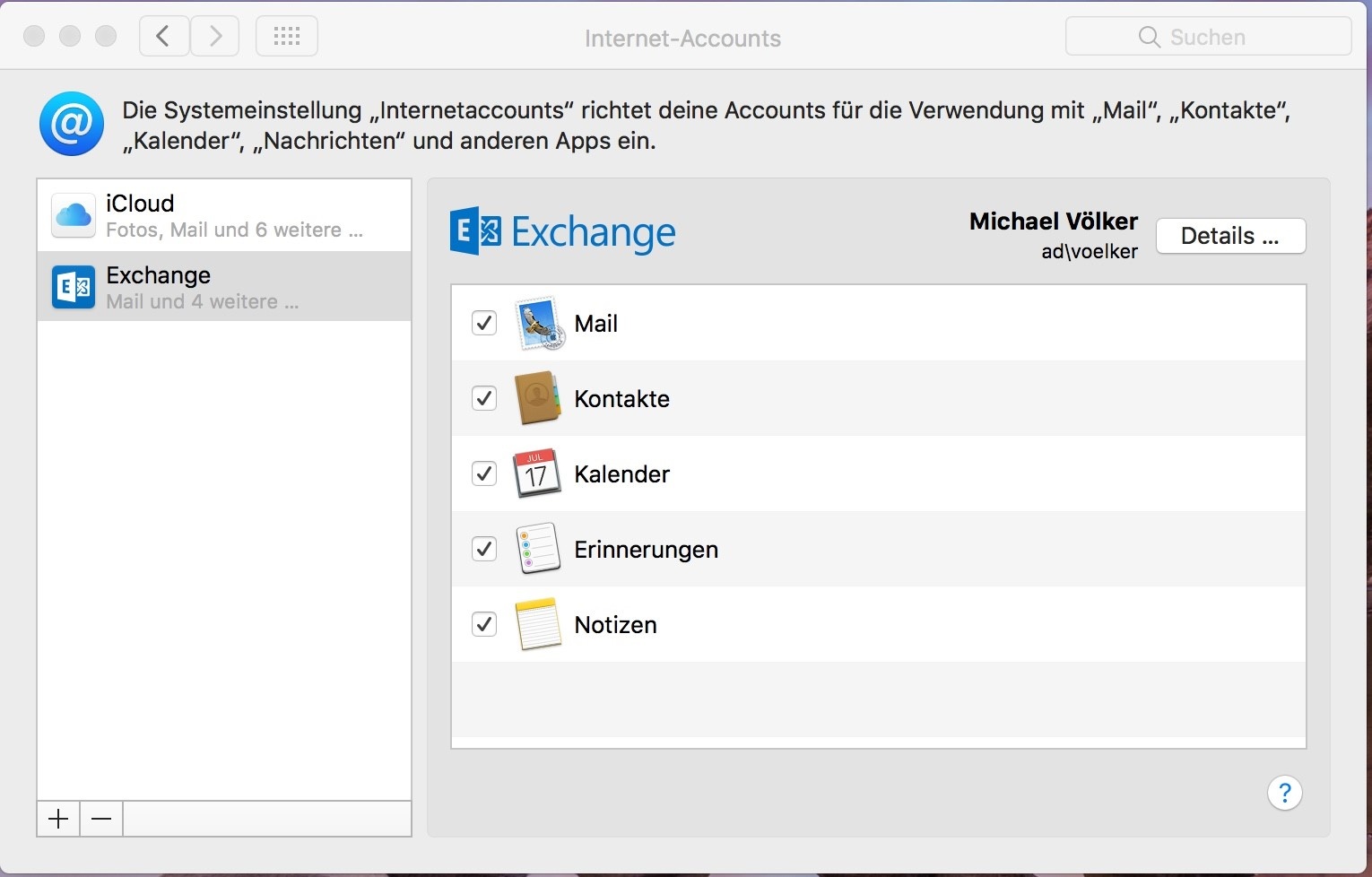
Task: Click the Mail stamp app icon
Action: tap(539, 324)
